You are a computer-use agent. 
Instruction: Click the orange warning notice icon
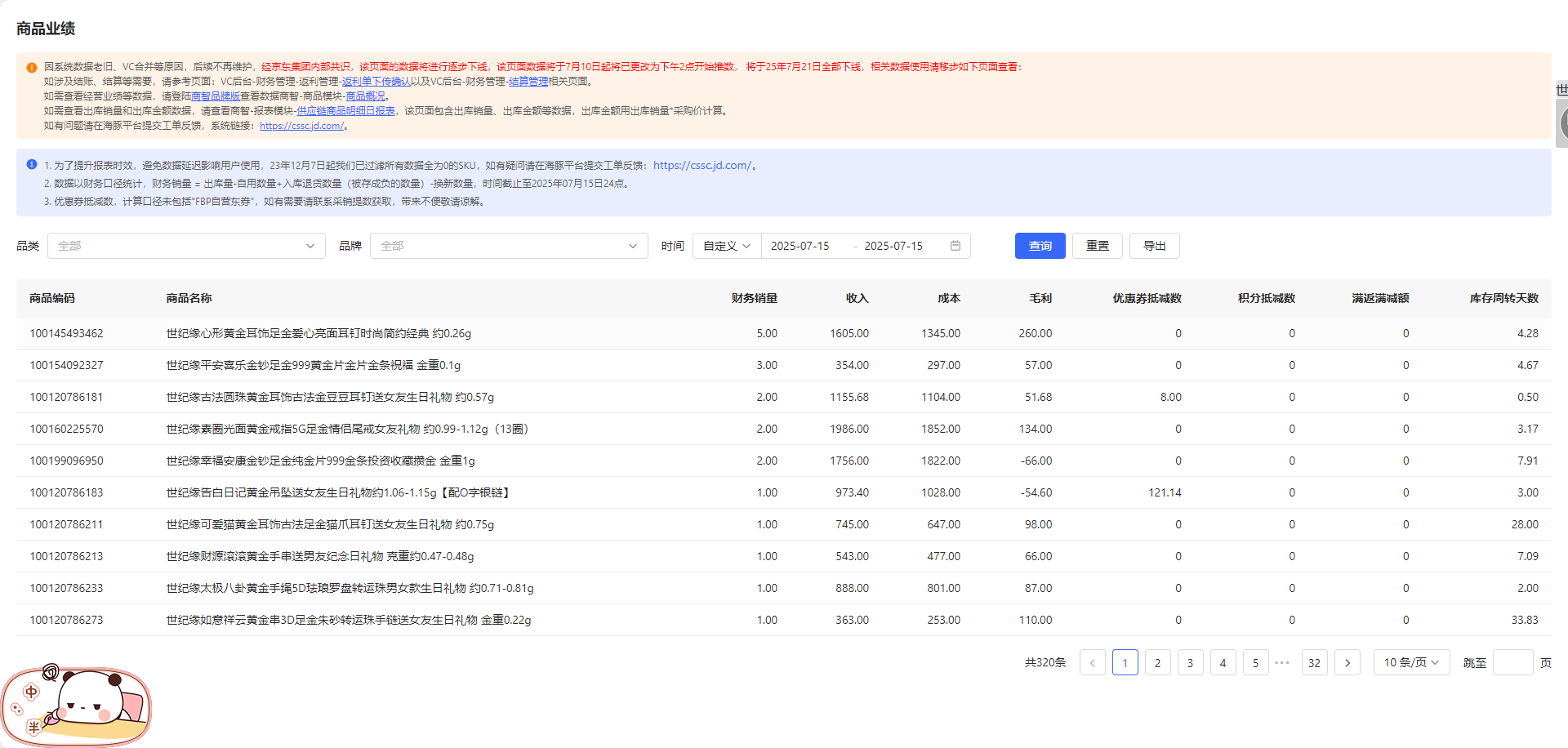tap(32, 68)
